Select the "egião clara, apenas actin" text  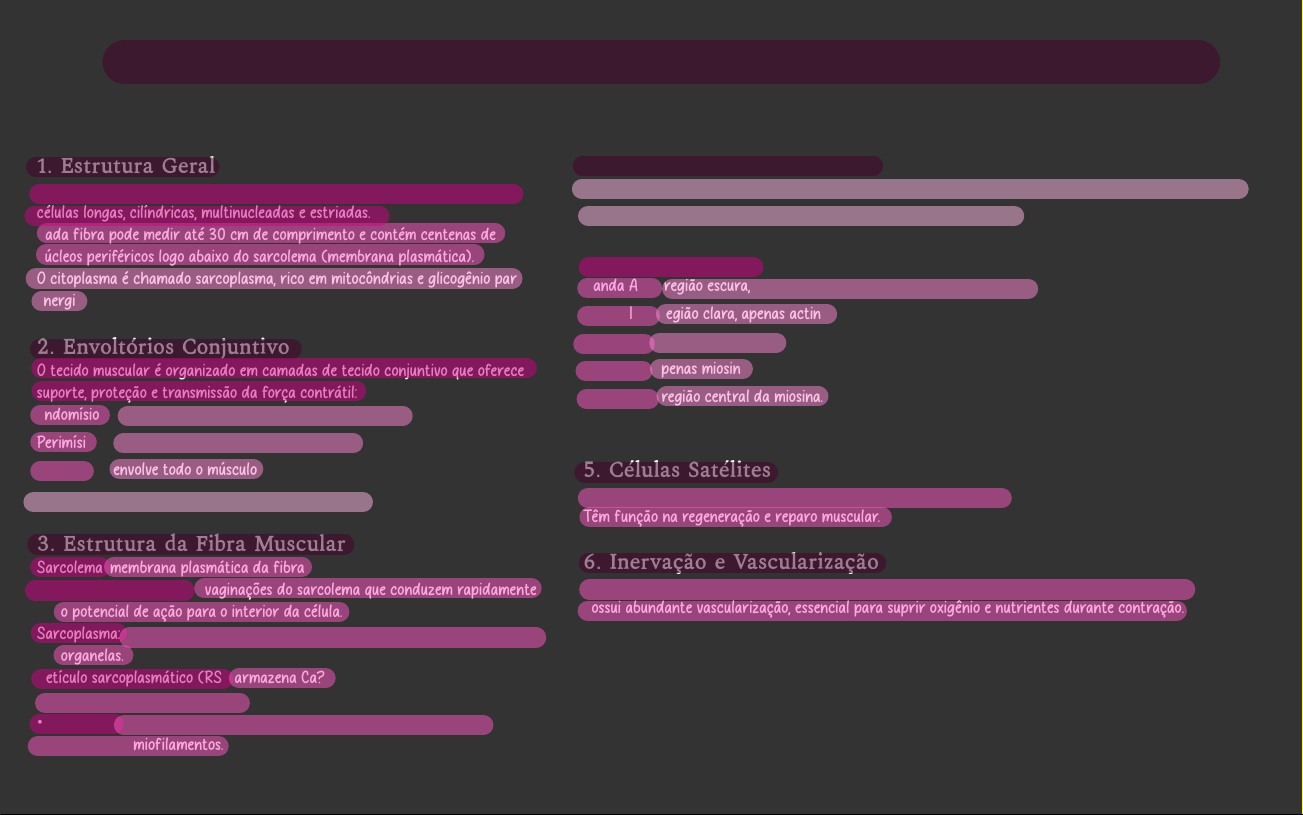coord(745,314)
